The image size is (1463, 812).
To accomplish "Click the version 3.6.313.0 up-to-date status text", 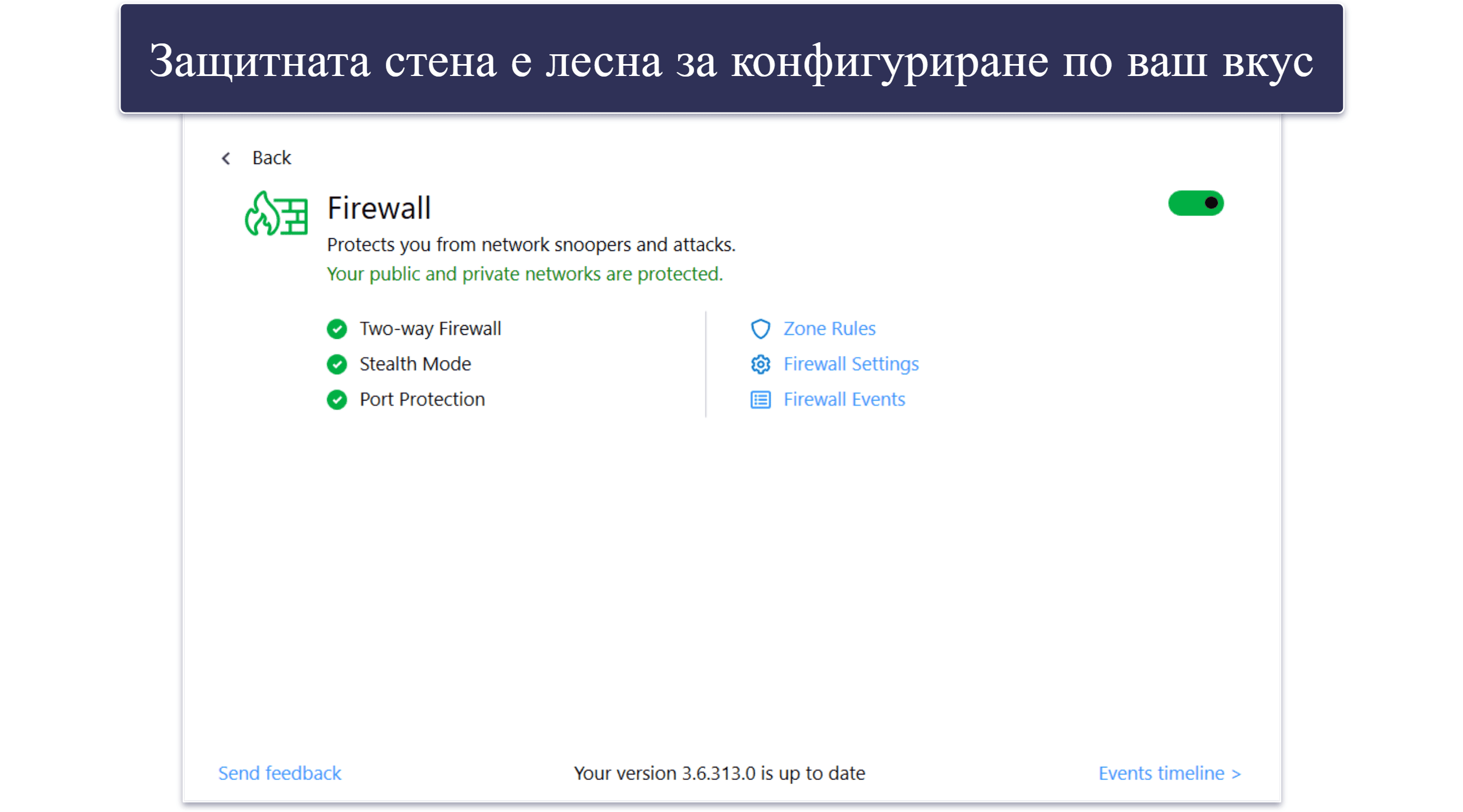I will (x=719, y=773).
